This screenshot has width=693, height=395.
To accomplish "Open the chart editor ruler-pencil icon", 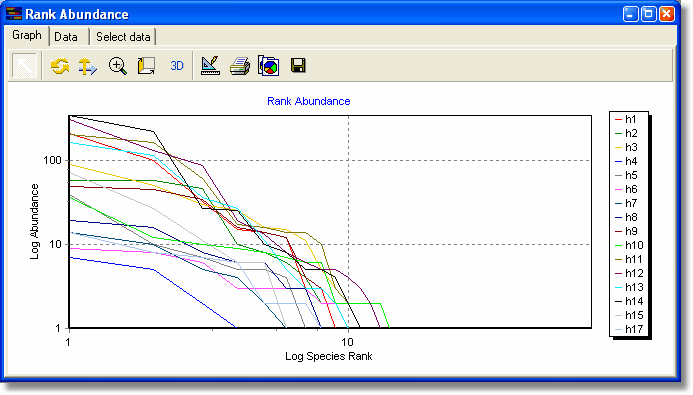I will coord(210,66).
